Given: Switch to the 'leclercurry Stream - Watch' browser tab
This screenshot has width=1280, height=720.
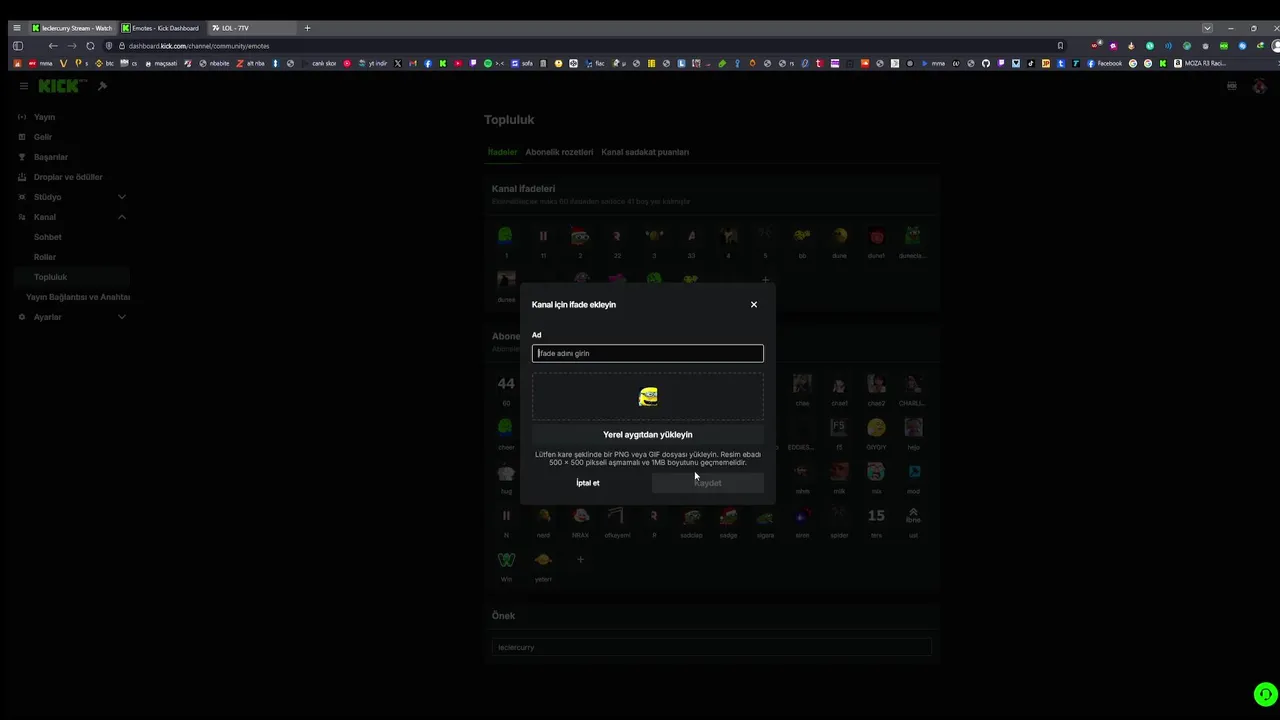Looking at the screenshot, I should pos(72,28).
